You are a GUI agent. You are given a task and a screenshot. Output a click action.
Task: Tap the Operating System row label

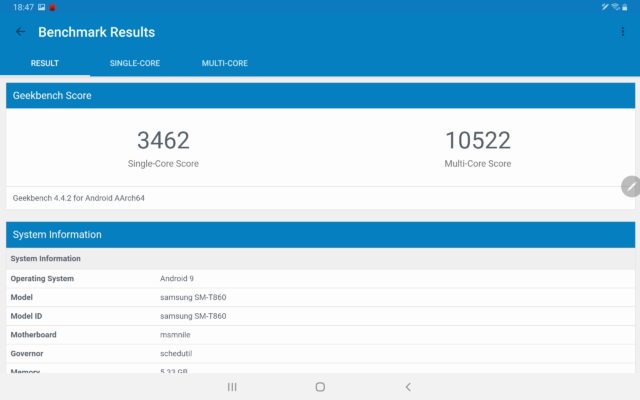[42, 278]
